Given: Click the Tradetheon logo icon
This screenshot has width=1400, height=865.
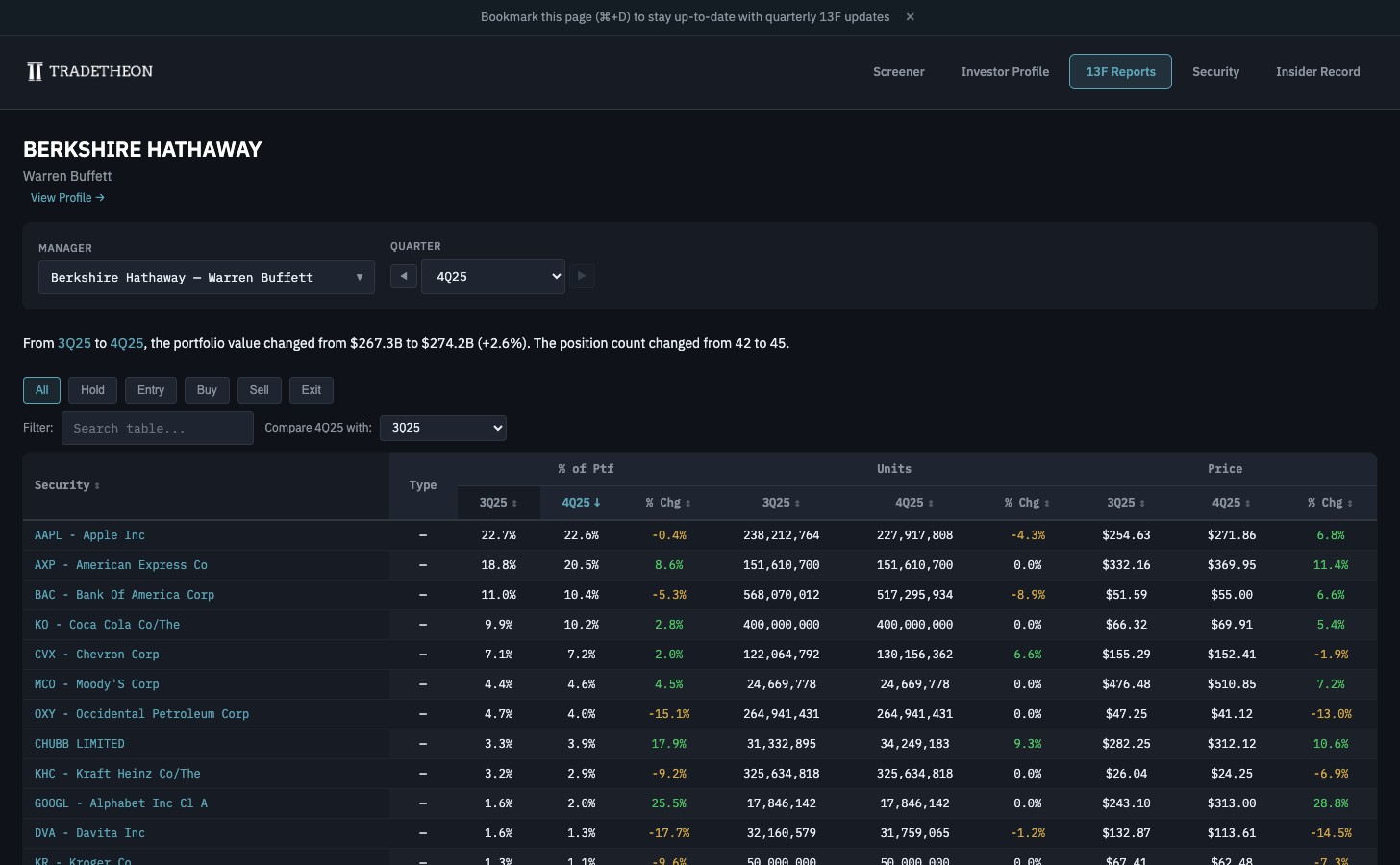Looking at the screenshot, I should [x=34, y=70].
